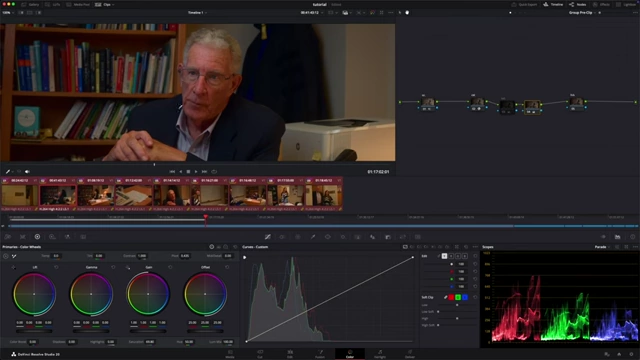Open the viewer zoom percentage dropdown

[8, 13]
